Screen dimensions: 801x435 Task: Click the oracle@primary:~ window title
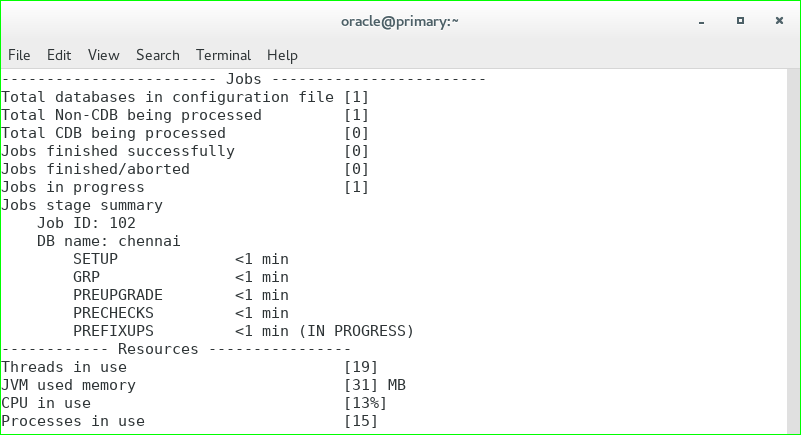coord(399,19)
